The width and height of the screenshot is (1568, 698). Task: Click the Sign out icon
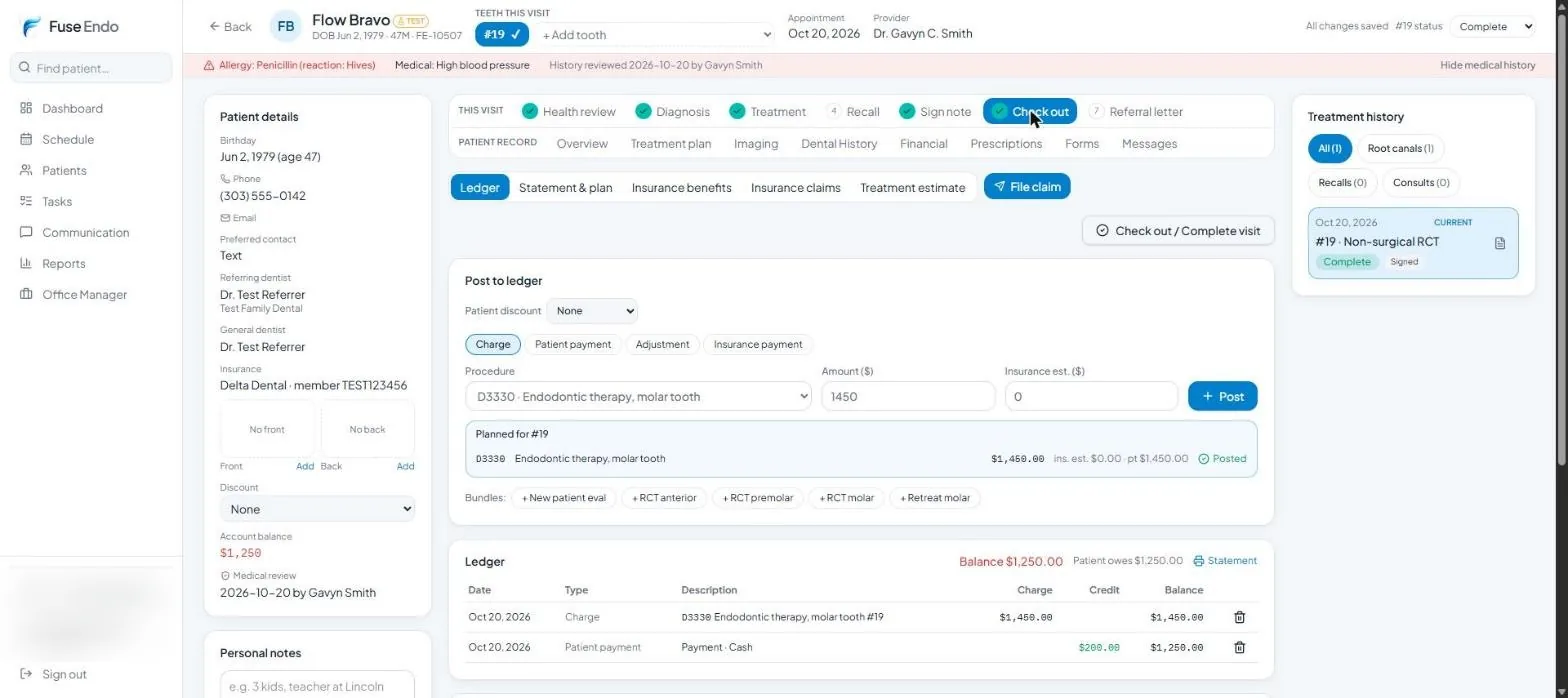[x=26, y=674]
